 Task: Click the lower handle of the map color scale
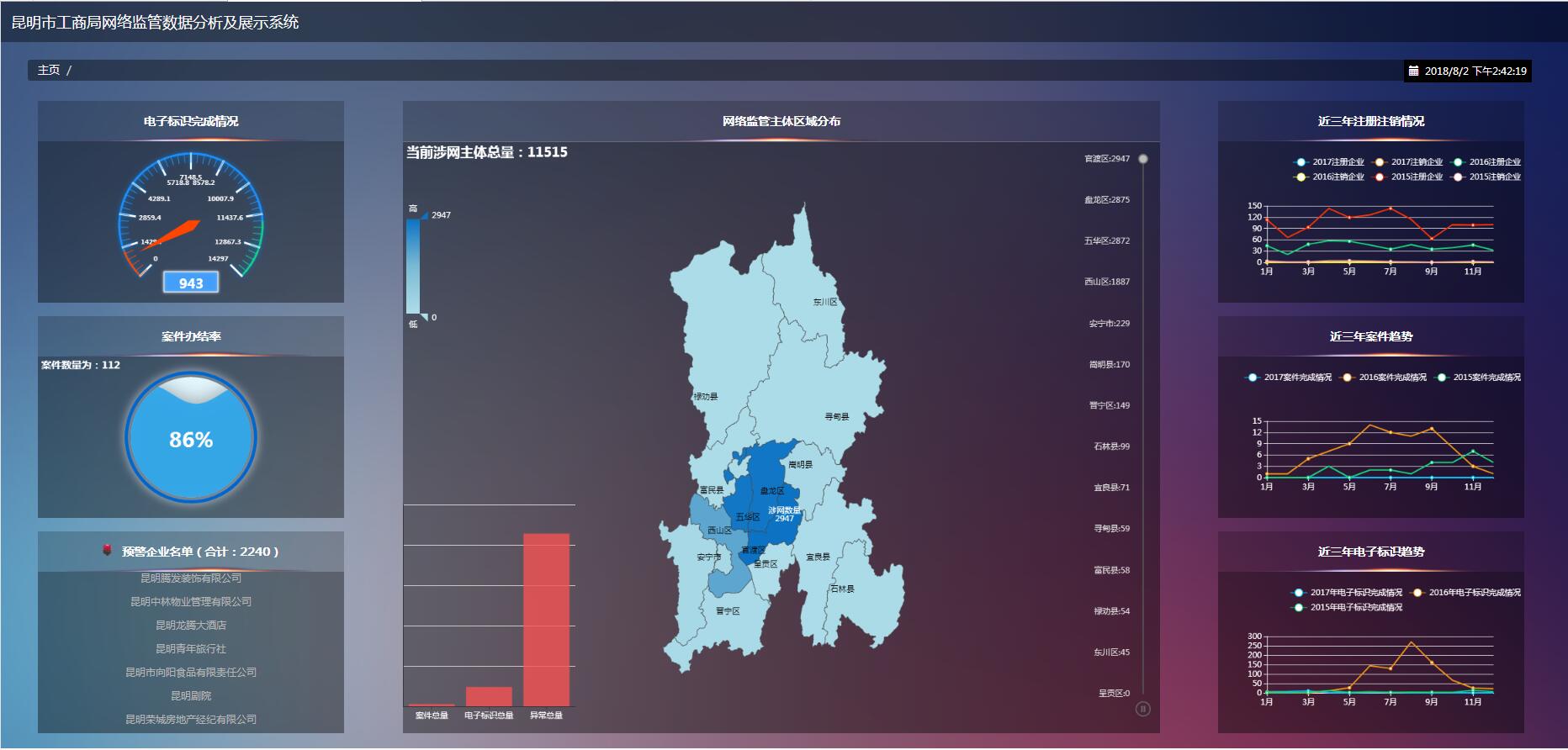pyautogui.click(x=424, y=317)
